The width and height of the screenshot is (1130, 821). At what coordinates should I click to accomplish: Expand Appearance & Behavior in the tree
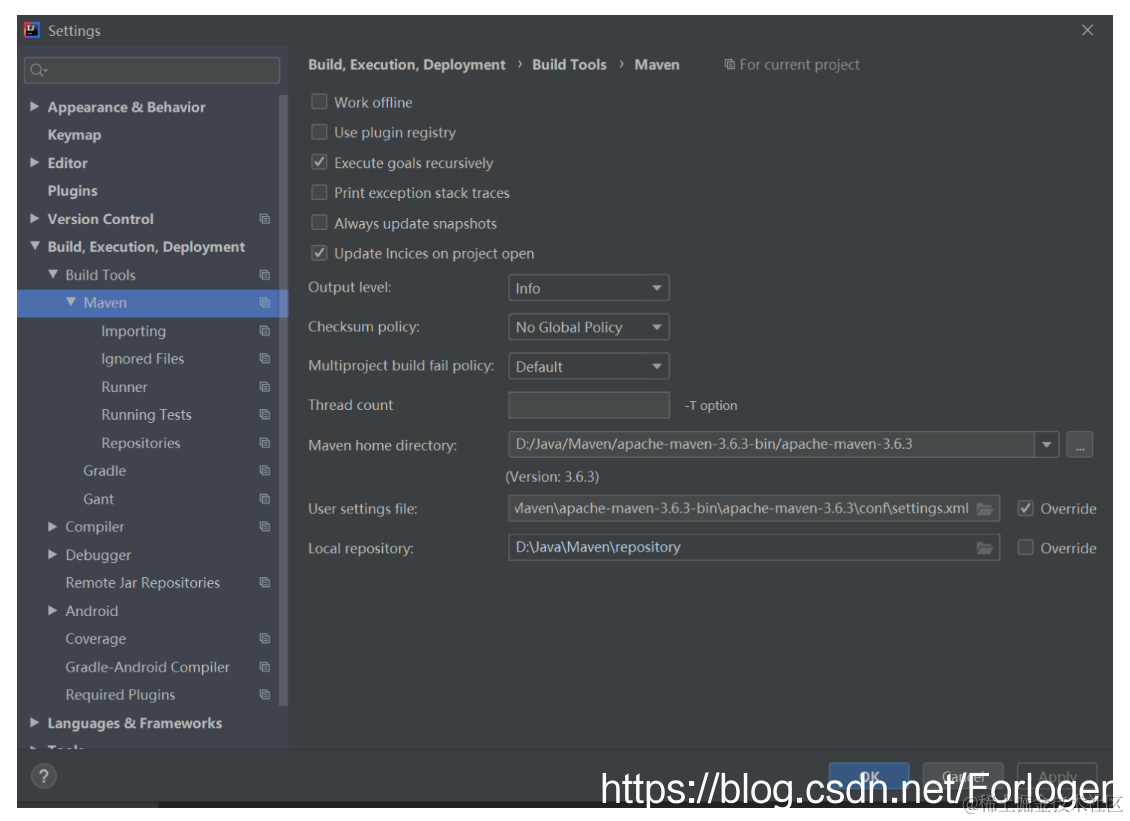click(34, 106)
